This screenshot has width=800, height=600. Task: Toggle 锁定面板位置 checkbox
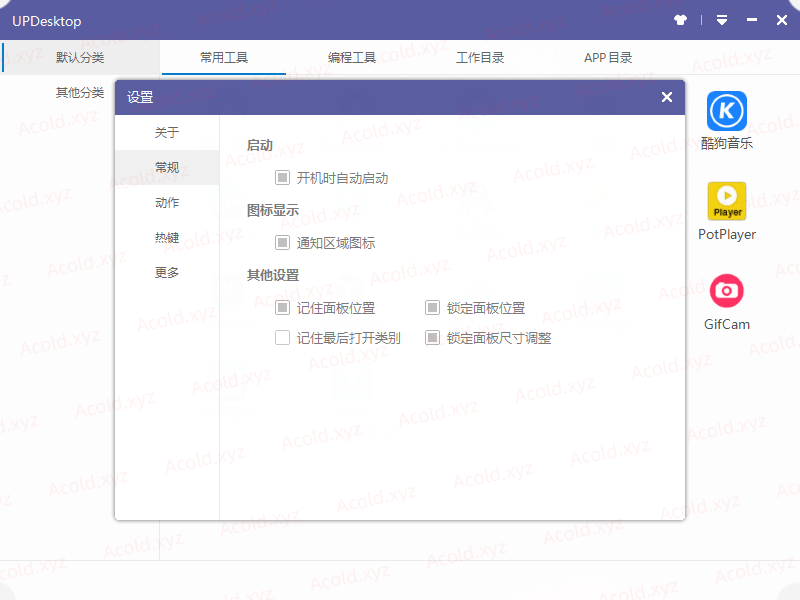432,308
